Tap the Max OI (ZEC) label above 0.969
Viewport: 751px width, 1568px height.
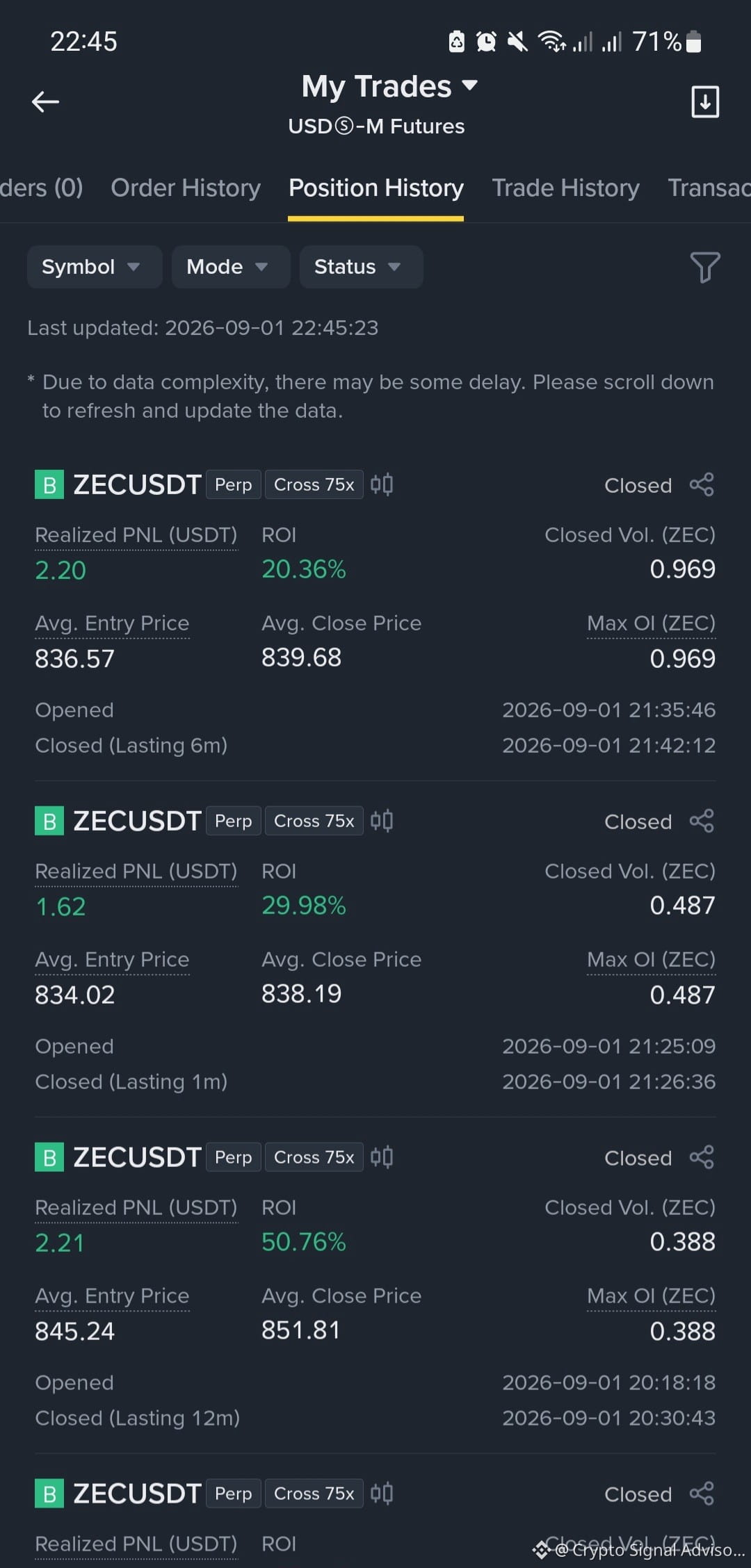click(651, 623)
